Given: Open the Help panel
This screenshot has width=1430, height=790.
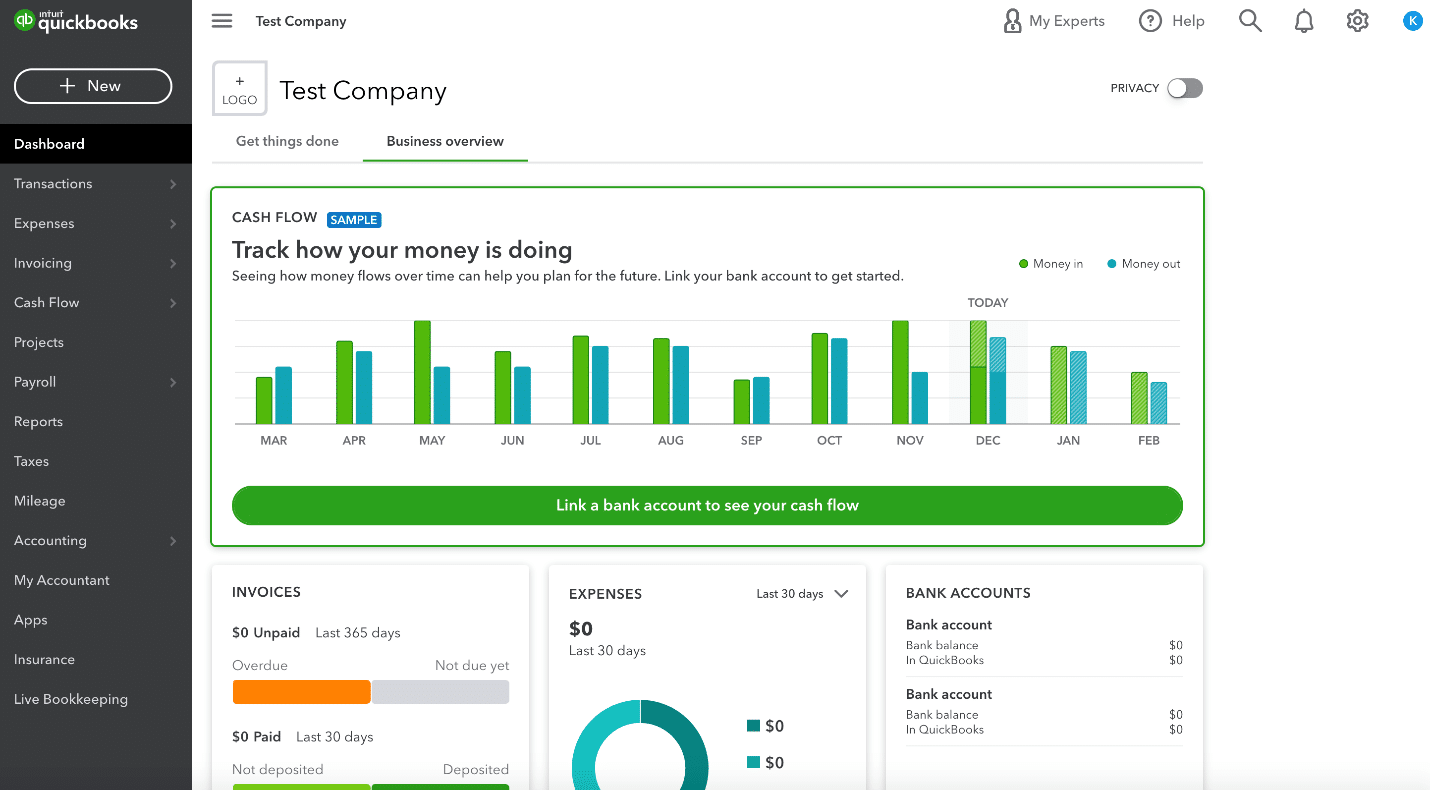Looking at the screenshot, I should click(1171, 20).
